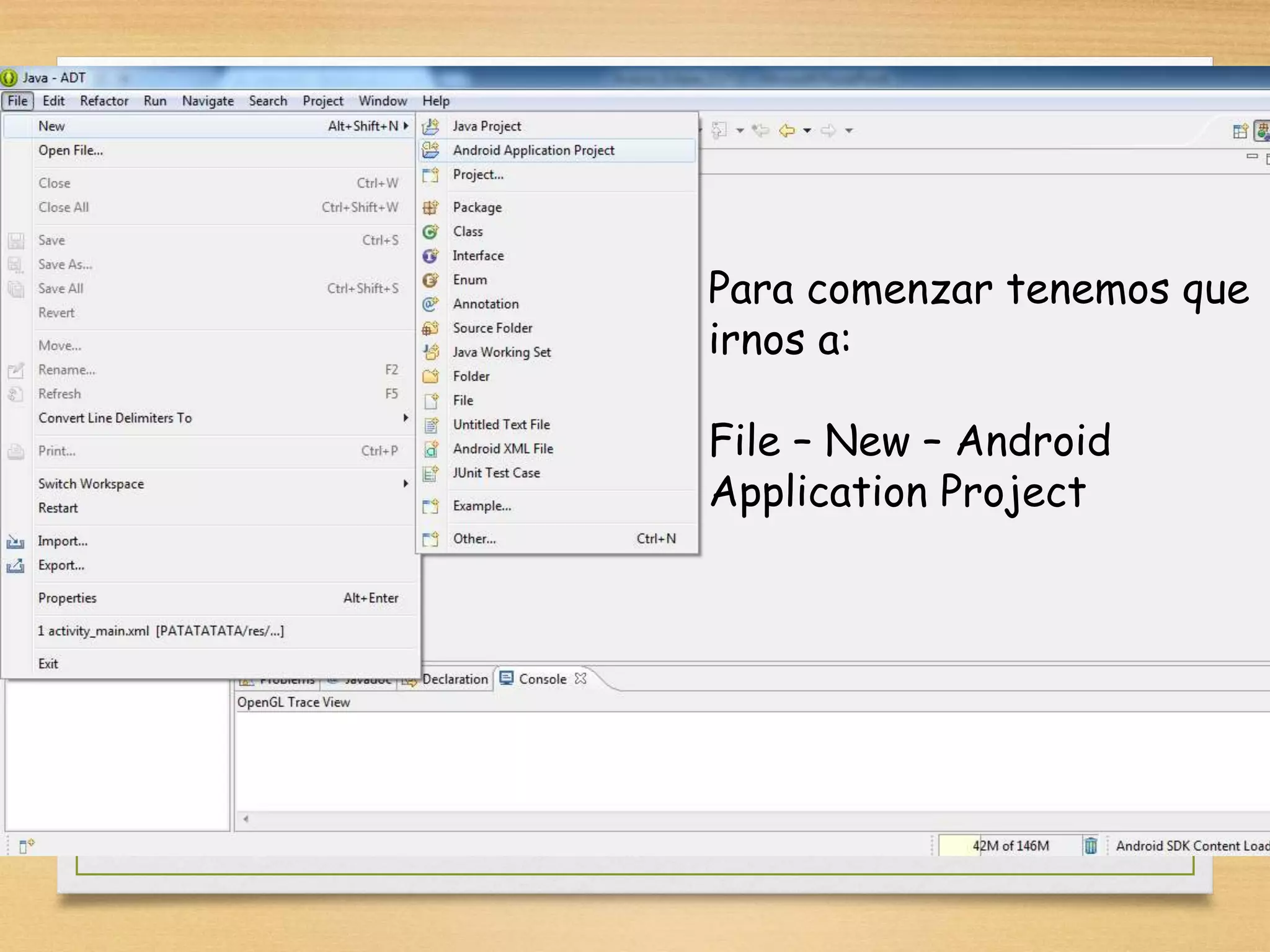The width and height of the screenshot is (1270, 952).
Task: Click the Package icon in submenu
Action: pyautogui.click(x=430, y=207)
